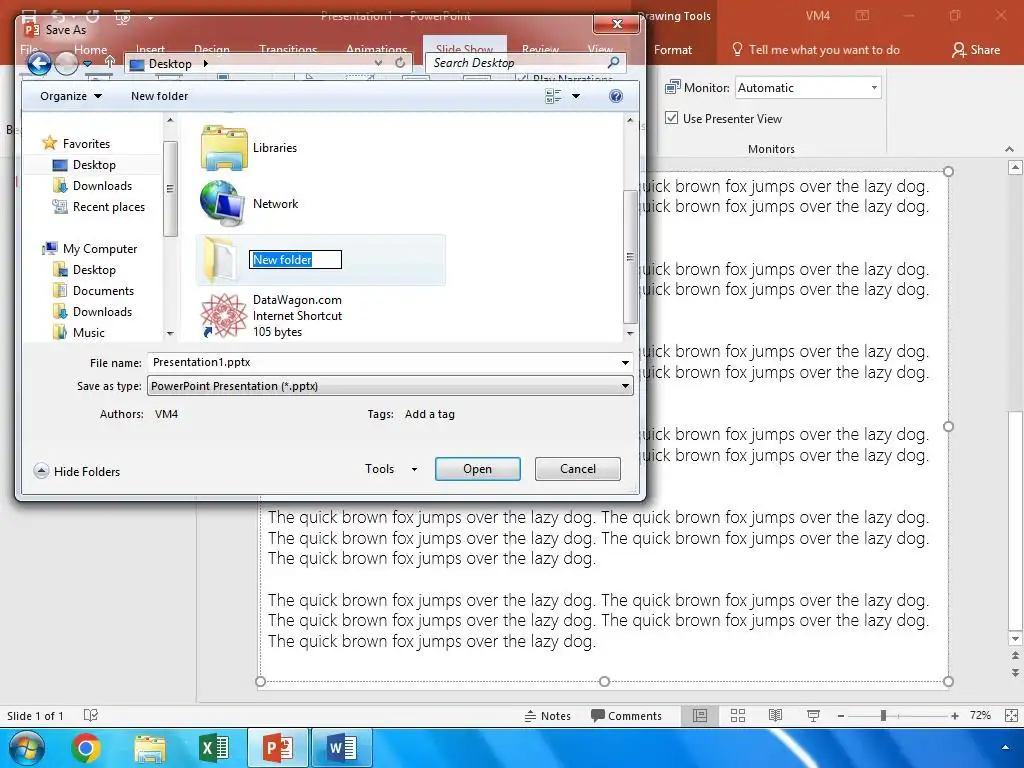Select Recent places in navigation pane
The height and width of the screenshot is (768, 1024).
pyautogui.click(x=99, y=206)
